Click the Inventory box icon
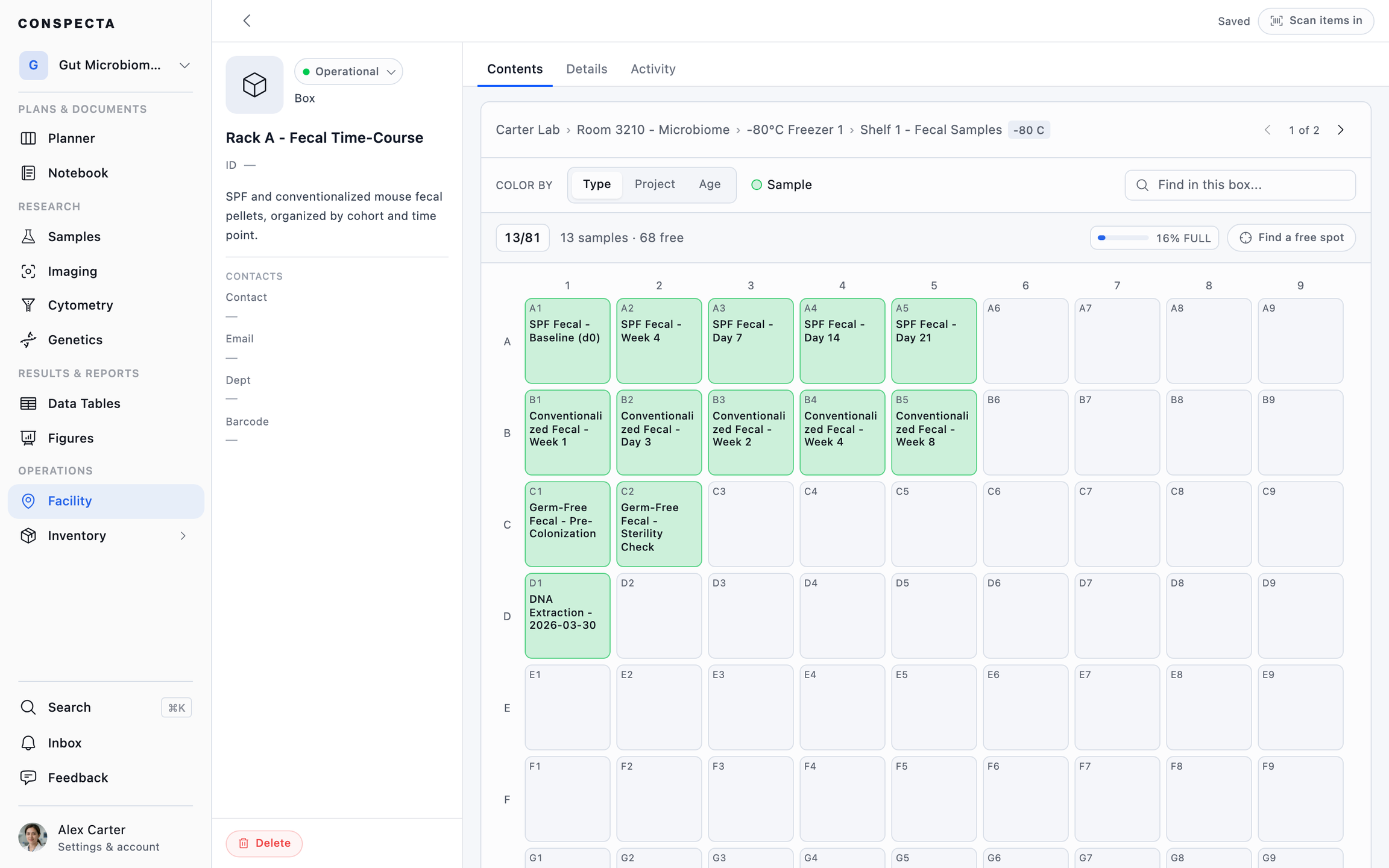The height and width of the screenshot is (868, 1389). (x=28, y=536)
